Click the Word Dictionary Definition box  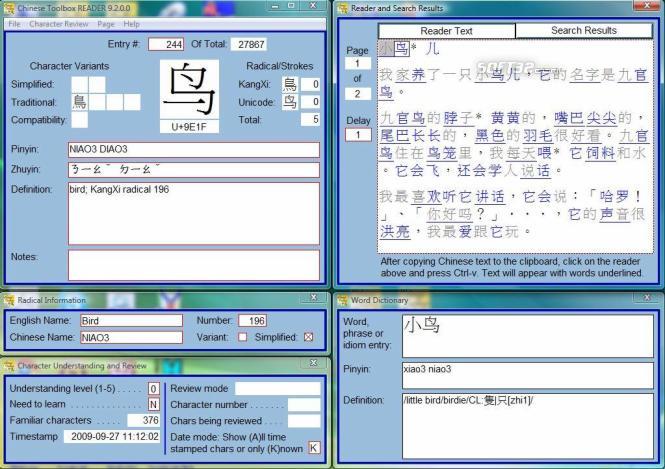[528, 426]
